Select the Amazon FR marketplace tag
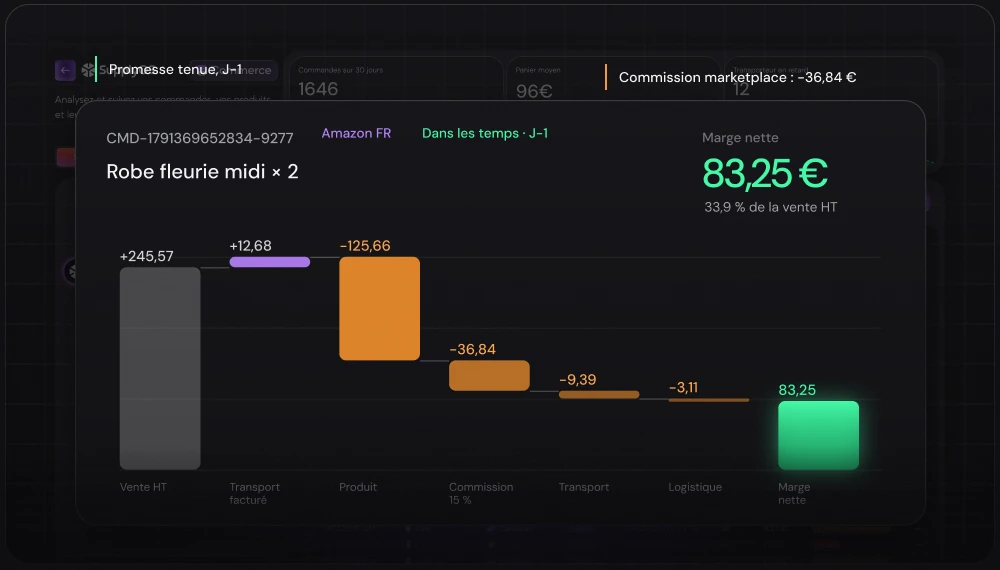1000x570 pixels. click(x=356, y=133)
